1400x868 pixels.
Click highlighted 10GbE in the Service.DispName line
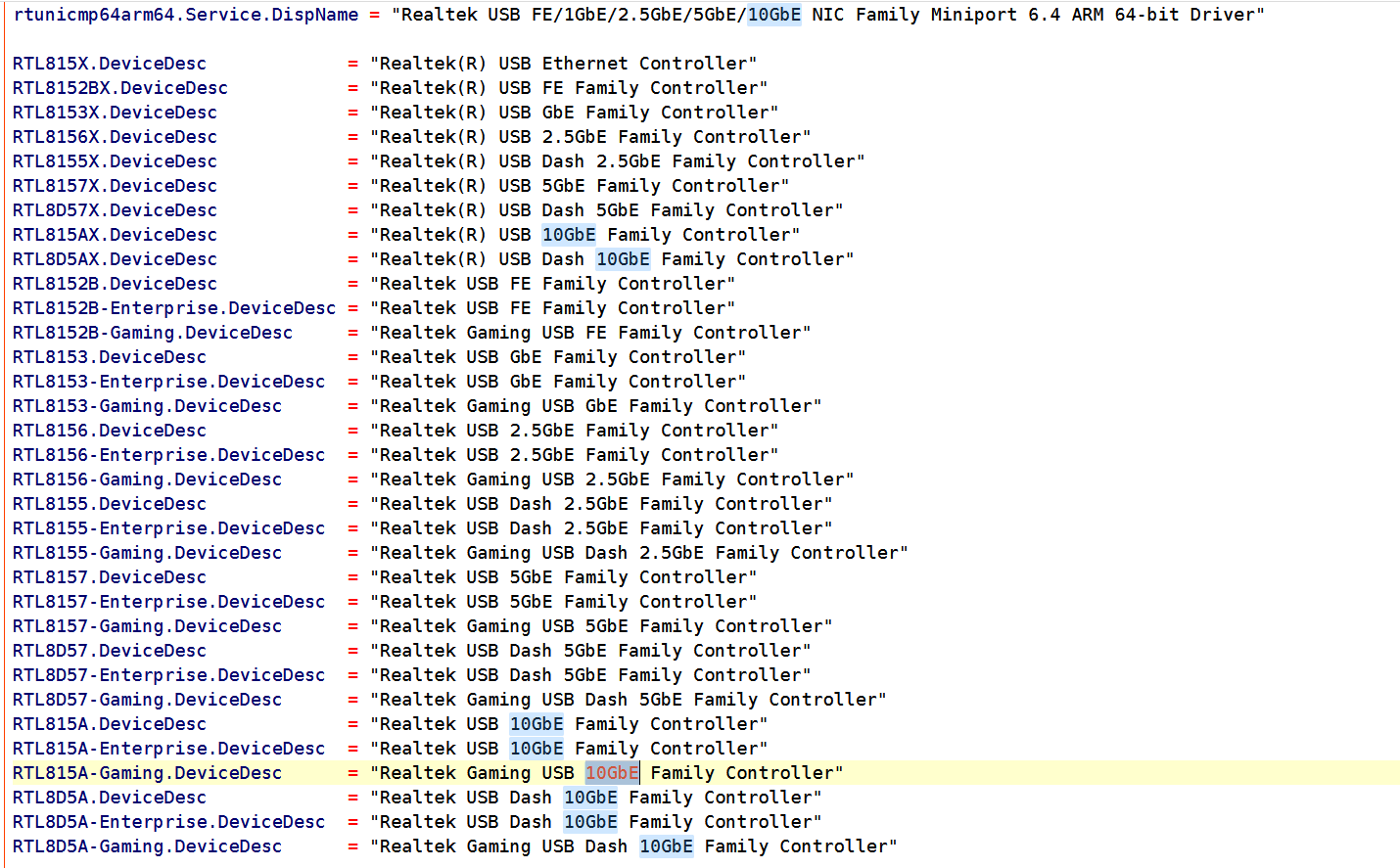(774, 15)
